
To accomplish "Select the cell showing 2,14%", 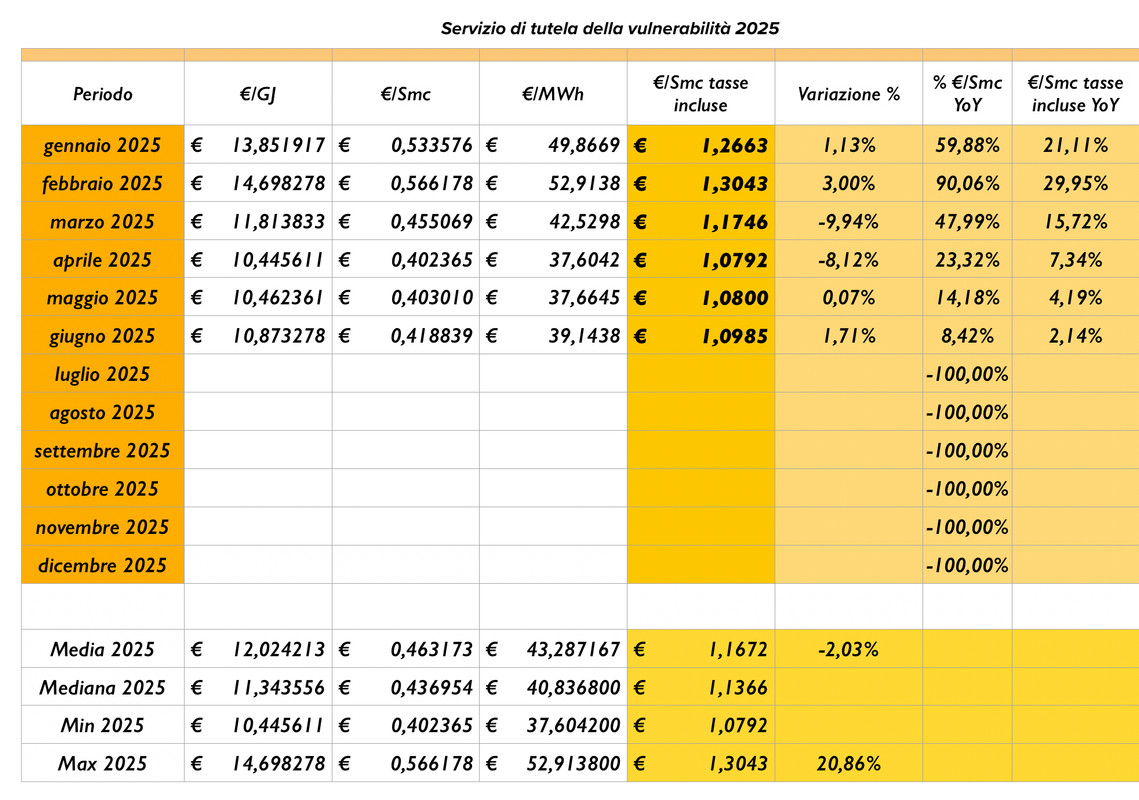I will (x=1075, y=336).
